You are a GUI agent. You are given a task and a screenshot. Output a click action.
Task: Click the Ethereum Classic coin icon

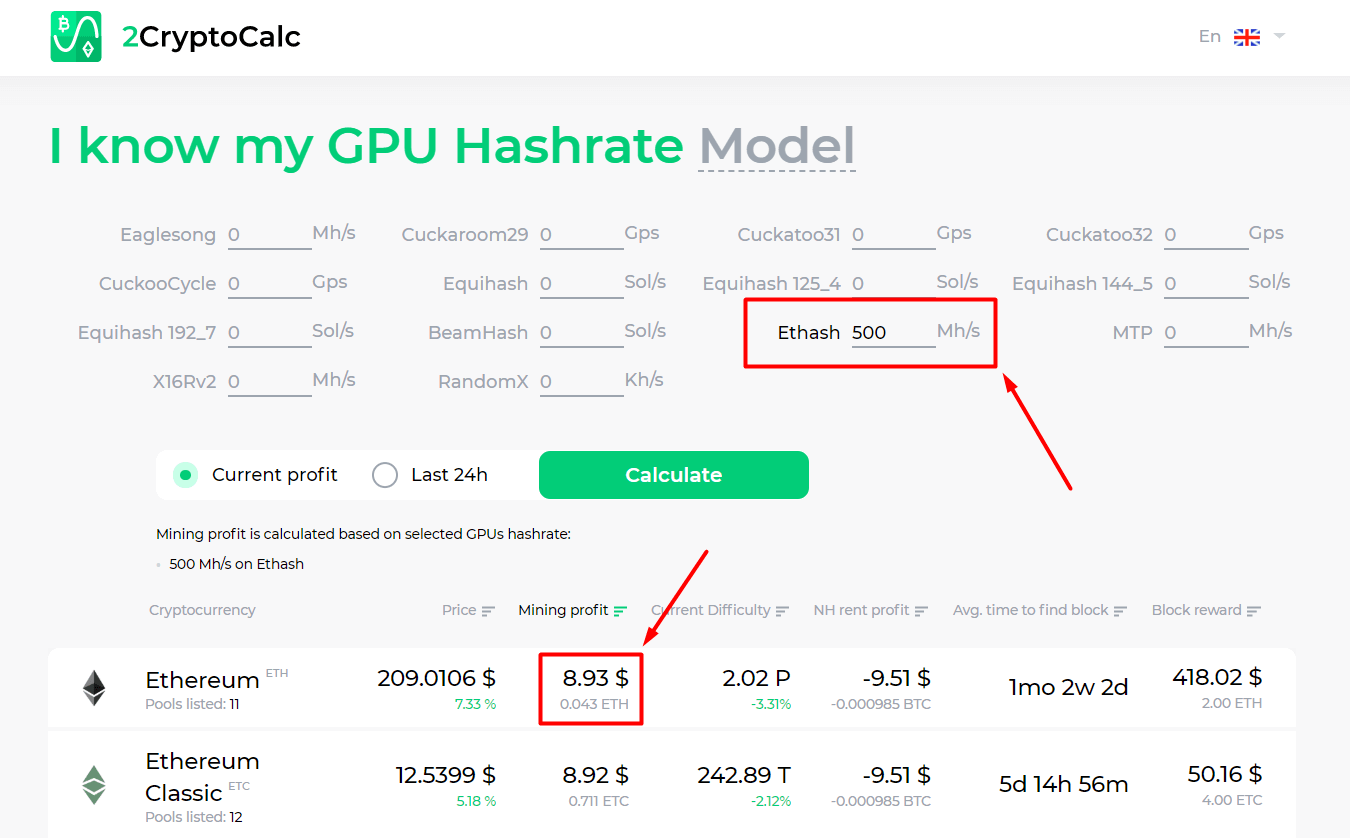[94, 785]
